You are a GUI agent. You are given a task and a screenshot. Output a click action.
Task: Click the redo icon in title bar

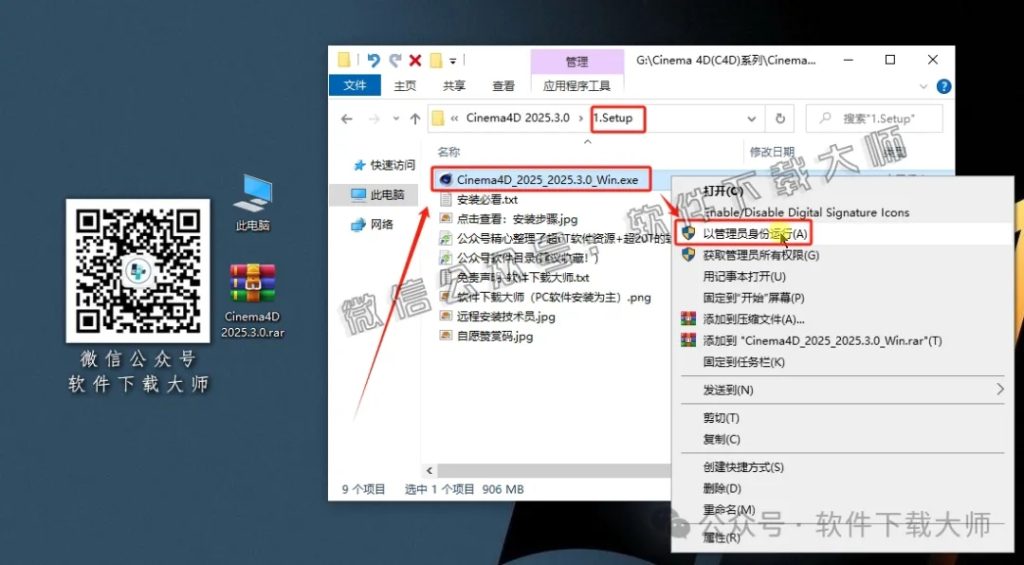395,61
